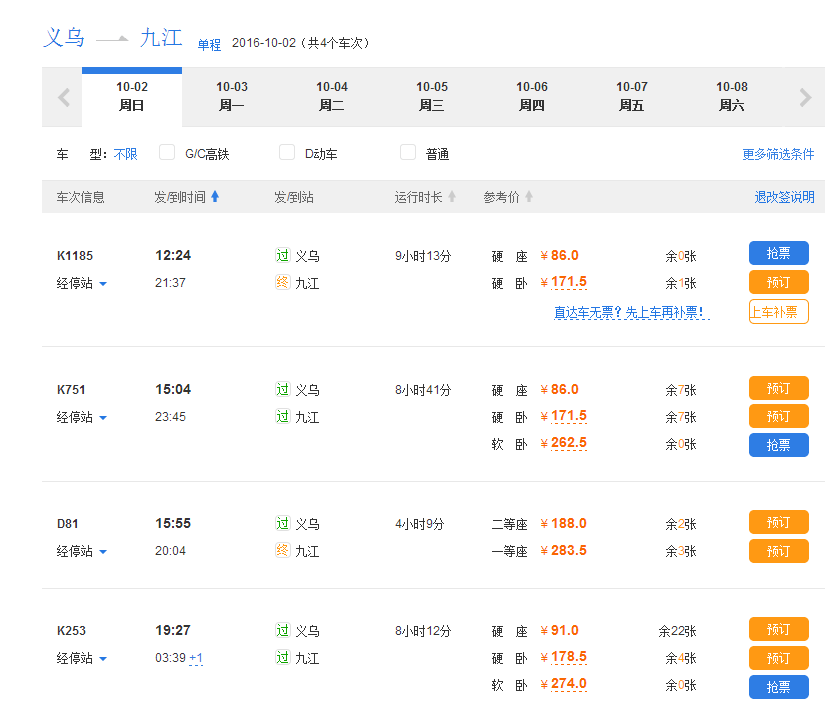
Task: Book D81 二等座 with 预订
Action: 778,522
